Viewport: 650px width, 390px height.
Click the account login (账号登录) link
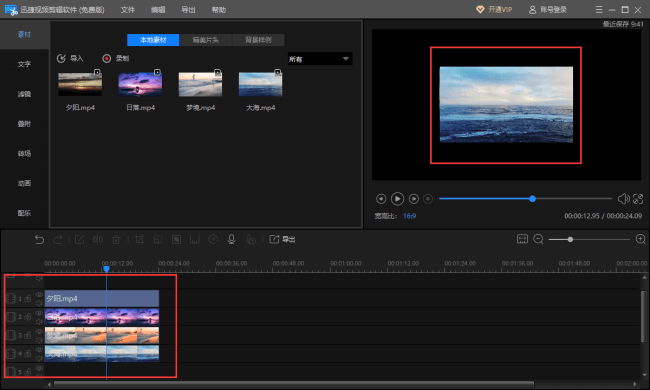[x=548, y=10]
